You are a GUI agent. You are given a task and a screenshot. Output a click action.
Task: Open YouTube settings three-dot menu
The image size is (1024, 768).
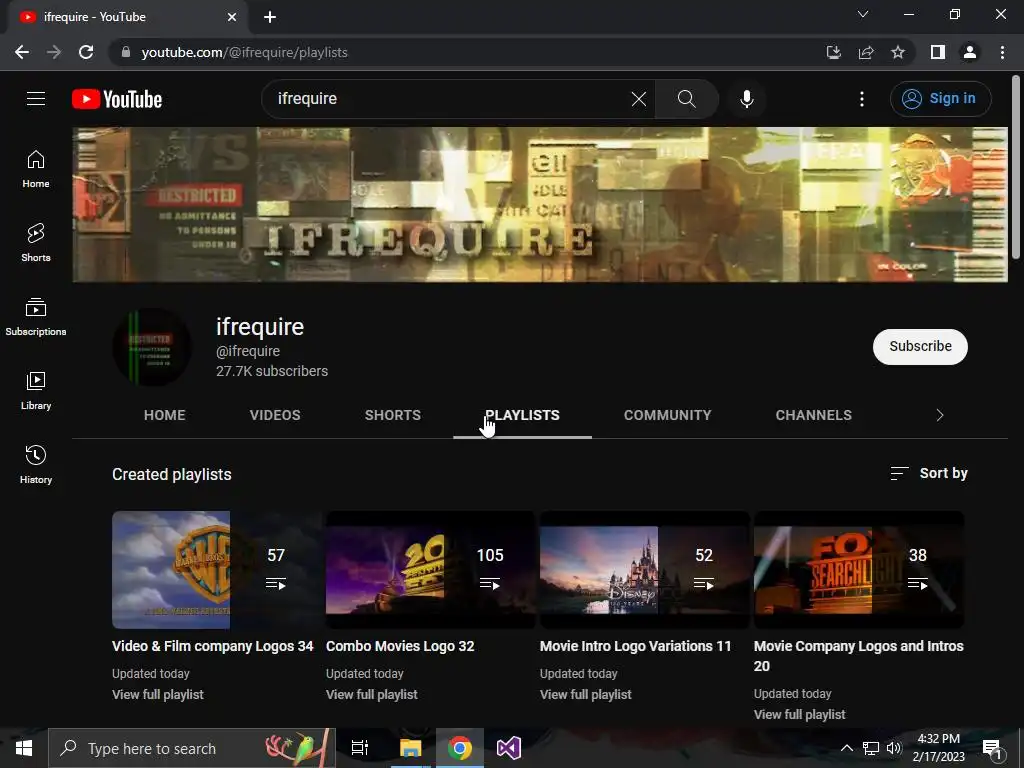(862, 99)
